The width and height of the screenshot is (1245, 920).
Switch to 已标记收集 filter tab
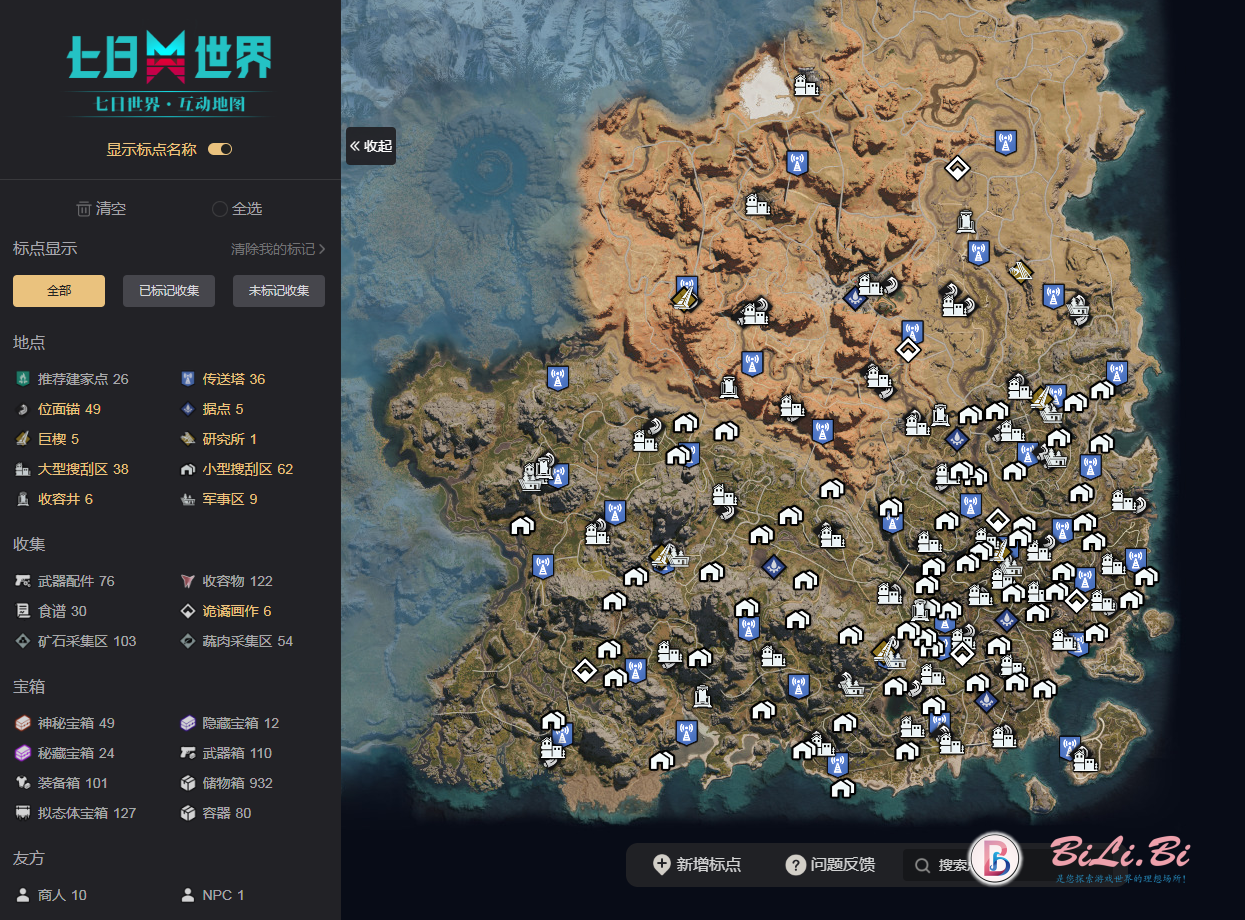click(x=169, y=291)
